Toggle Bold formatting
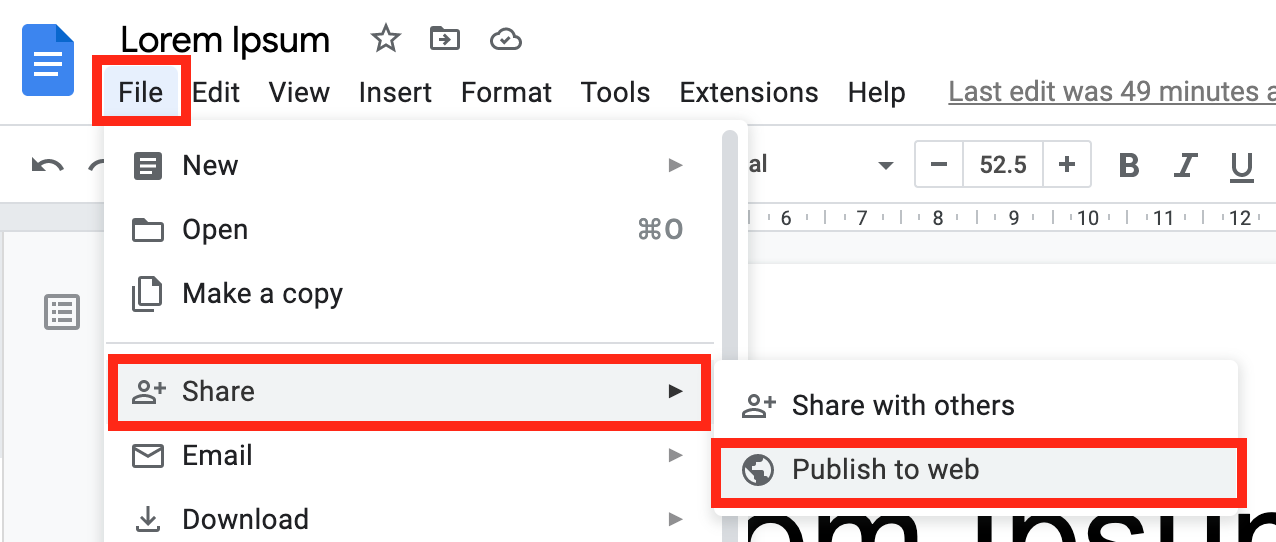This screenshot has width=1276, height=542. coord(1129,165)
